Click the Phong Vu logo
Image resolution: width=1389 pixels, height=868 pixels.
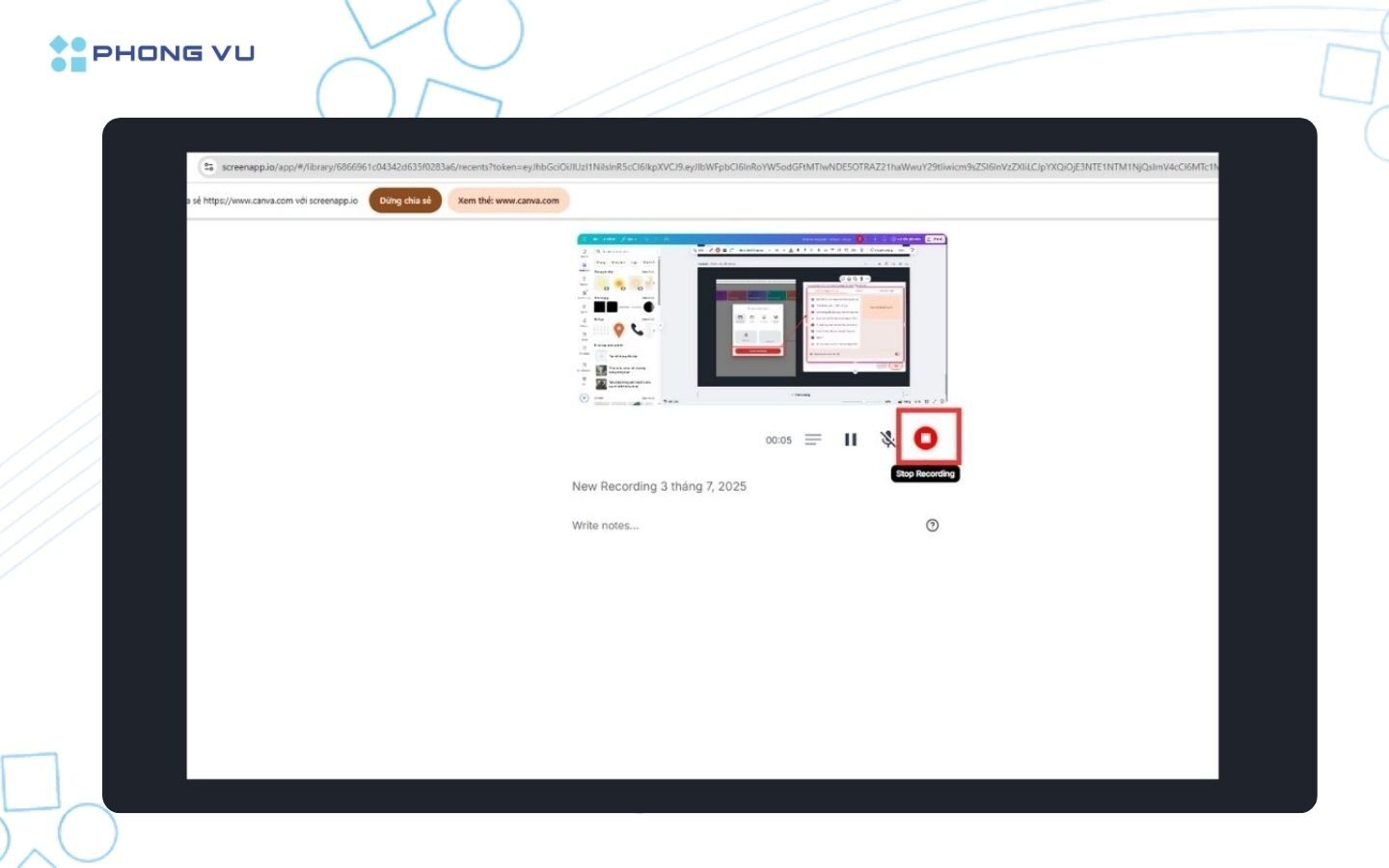[x=152, y=53]
